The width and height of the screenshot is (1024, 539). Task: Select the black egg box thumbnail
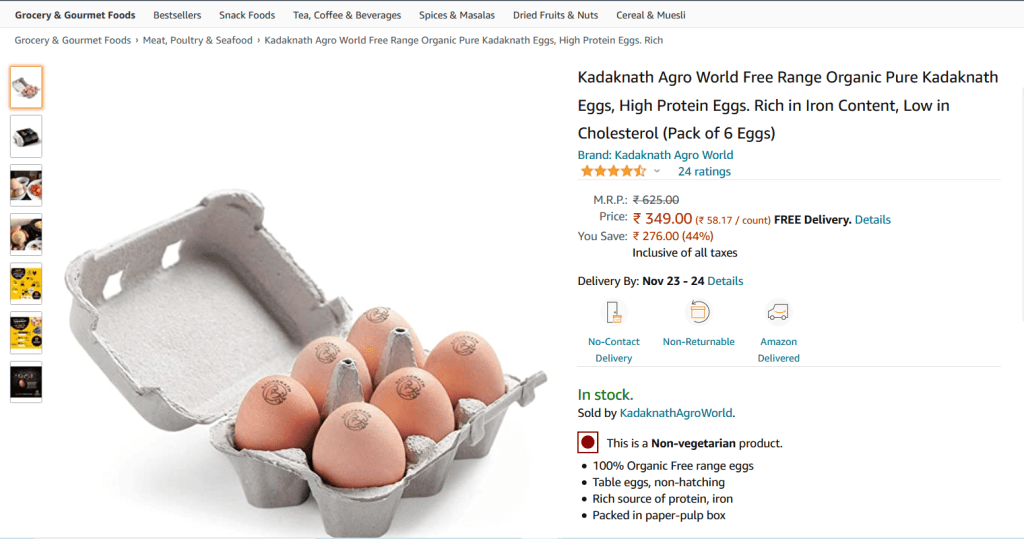pos(26,136)
